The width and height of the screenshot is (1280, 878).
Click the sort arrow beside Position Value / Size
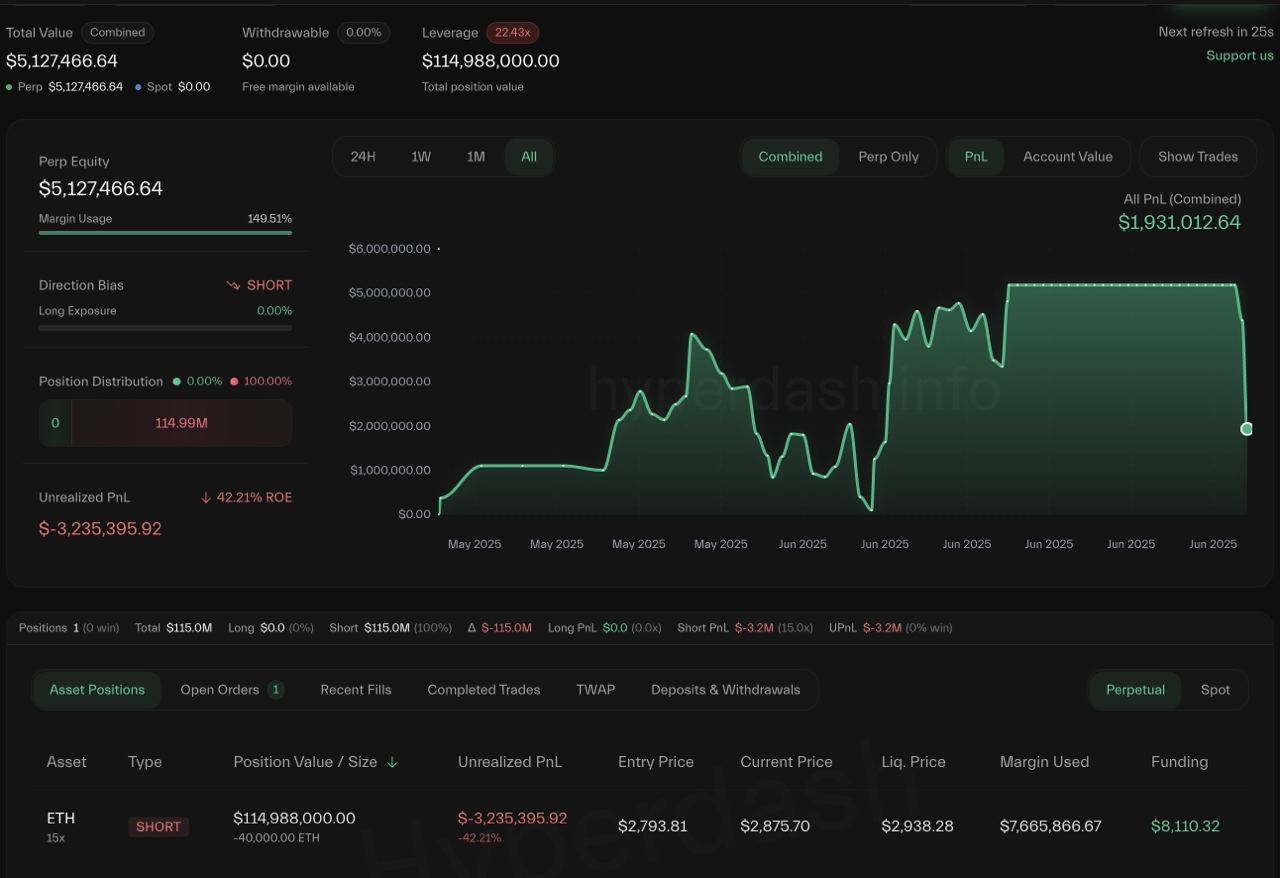(392, 762)
